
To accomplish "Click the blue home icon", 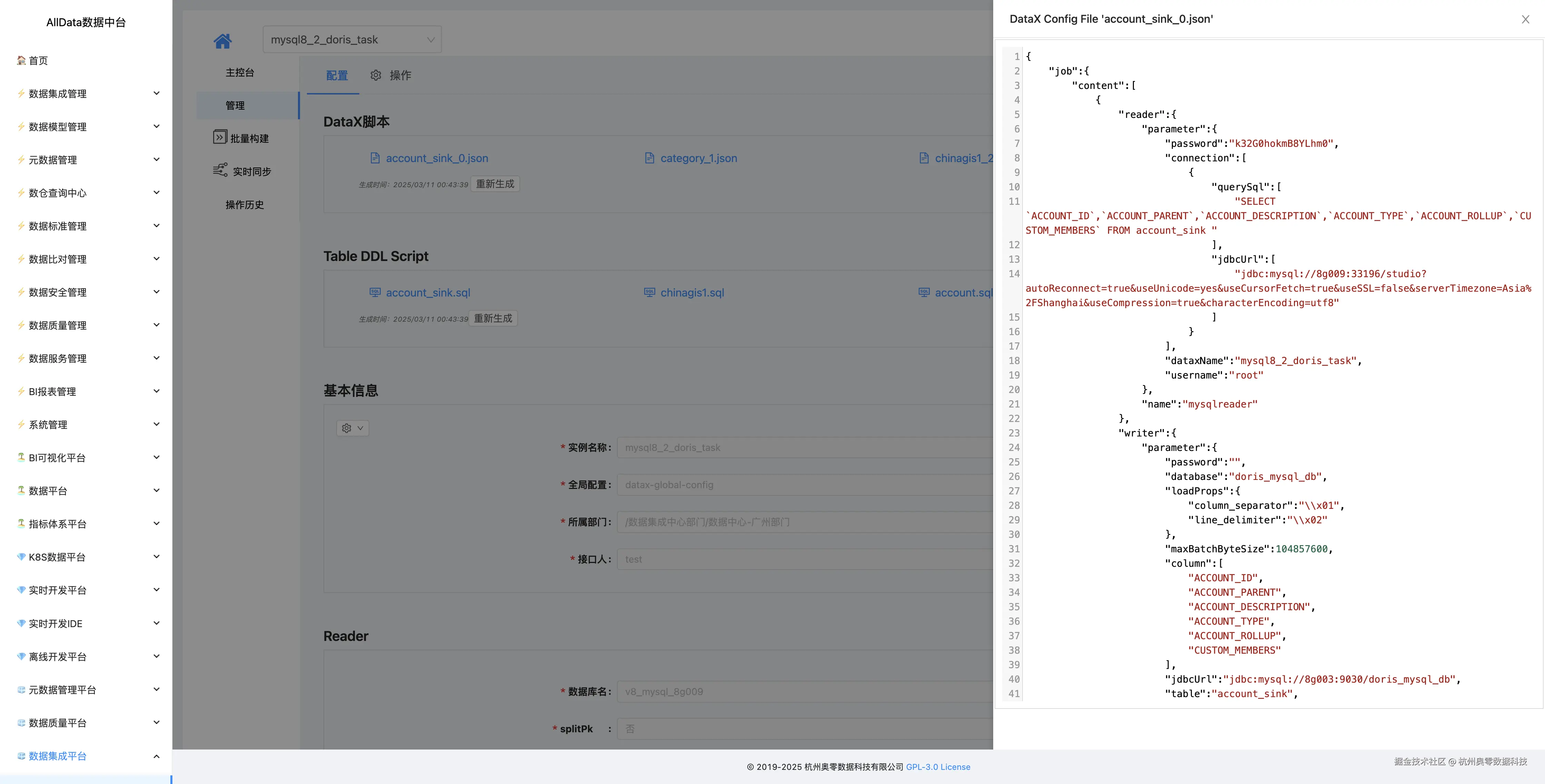I will pyautogui.click(x=222, y=41).
